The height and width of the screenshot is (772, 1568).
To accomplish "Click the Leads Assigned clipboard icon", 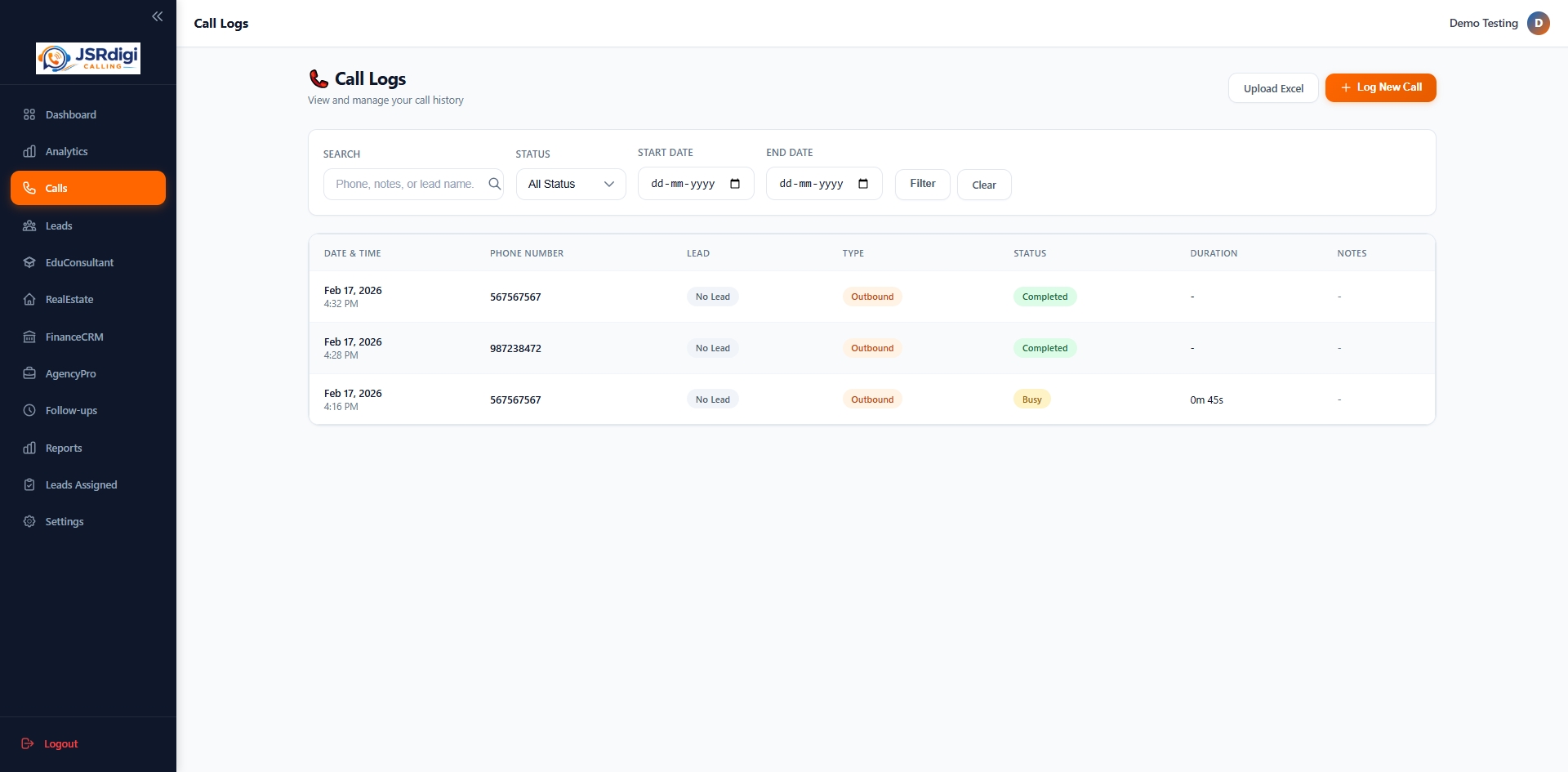I will [29, 484].
